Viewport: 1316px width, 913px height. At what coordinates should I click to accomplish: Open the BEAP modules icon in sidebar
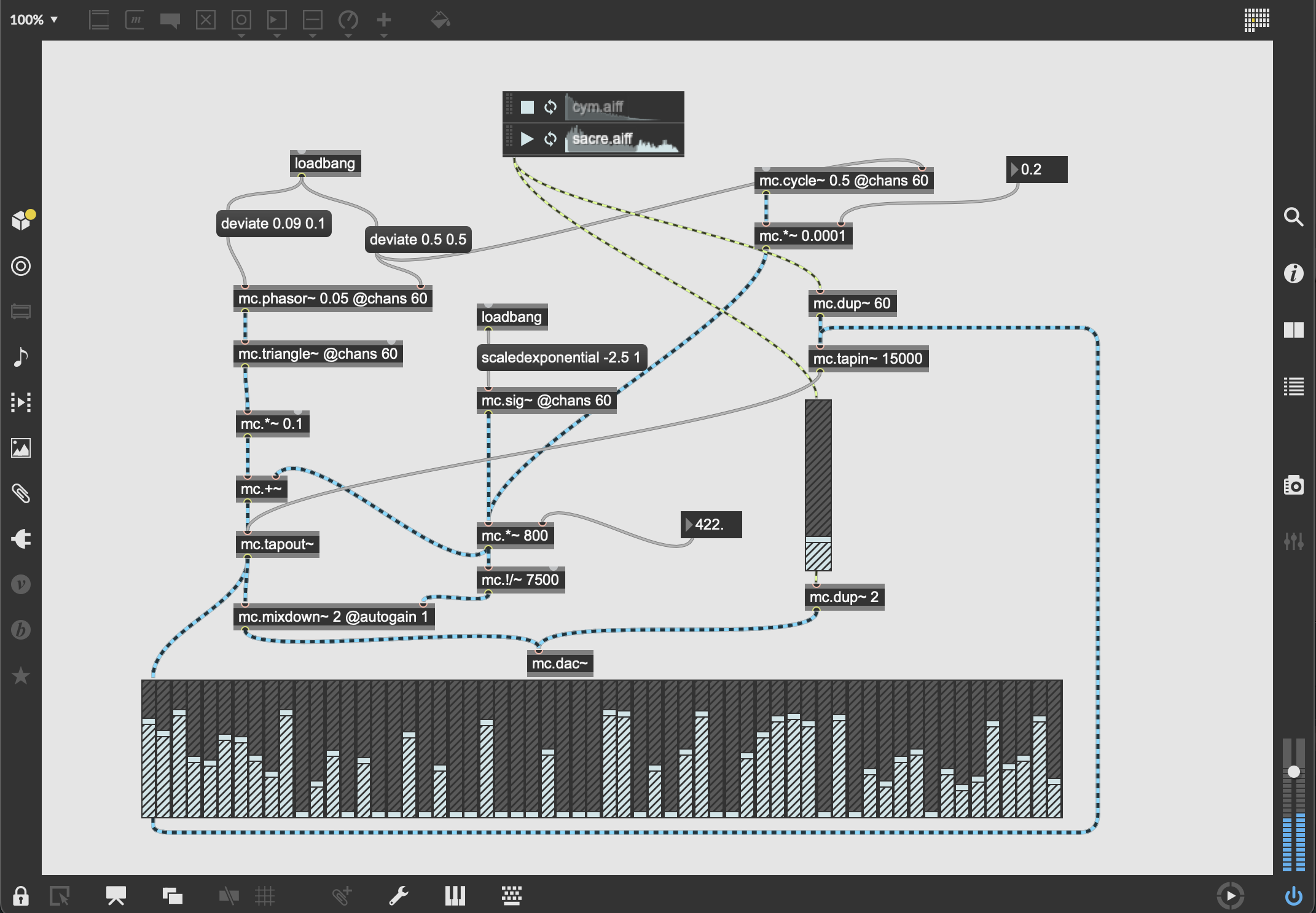click(21, 630)
